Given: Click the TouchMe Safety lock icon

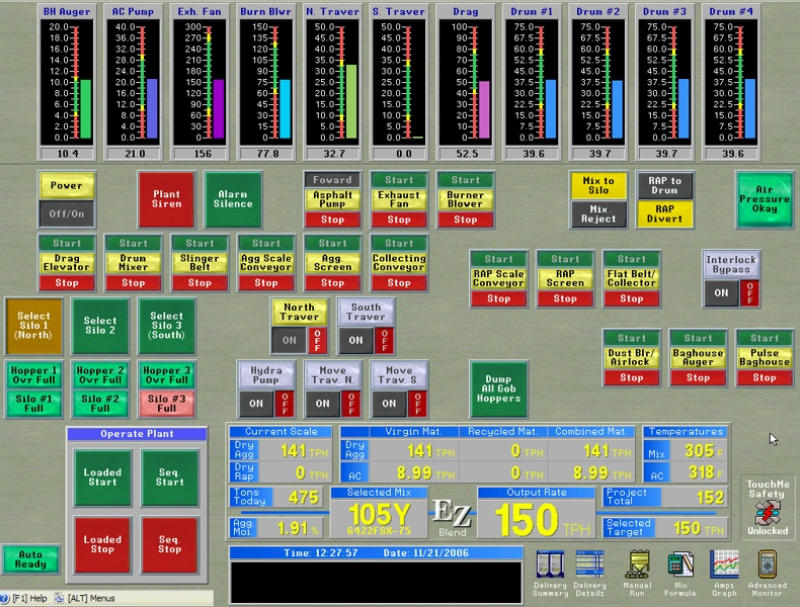Looking at the screenshot, I should point(767,511).
